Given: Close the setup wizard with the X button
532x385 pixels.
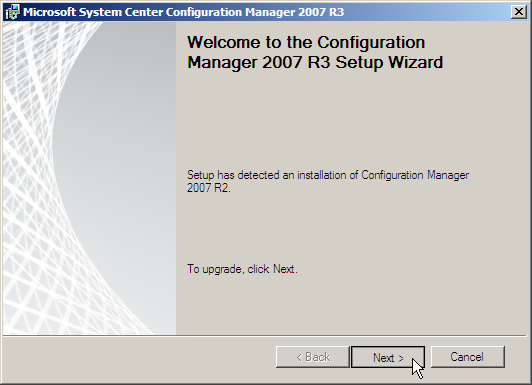Looking at the screenshot, I should pos(518,12).
